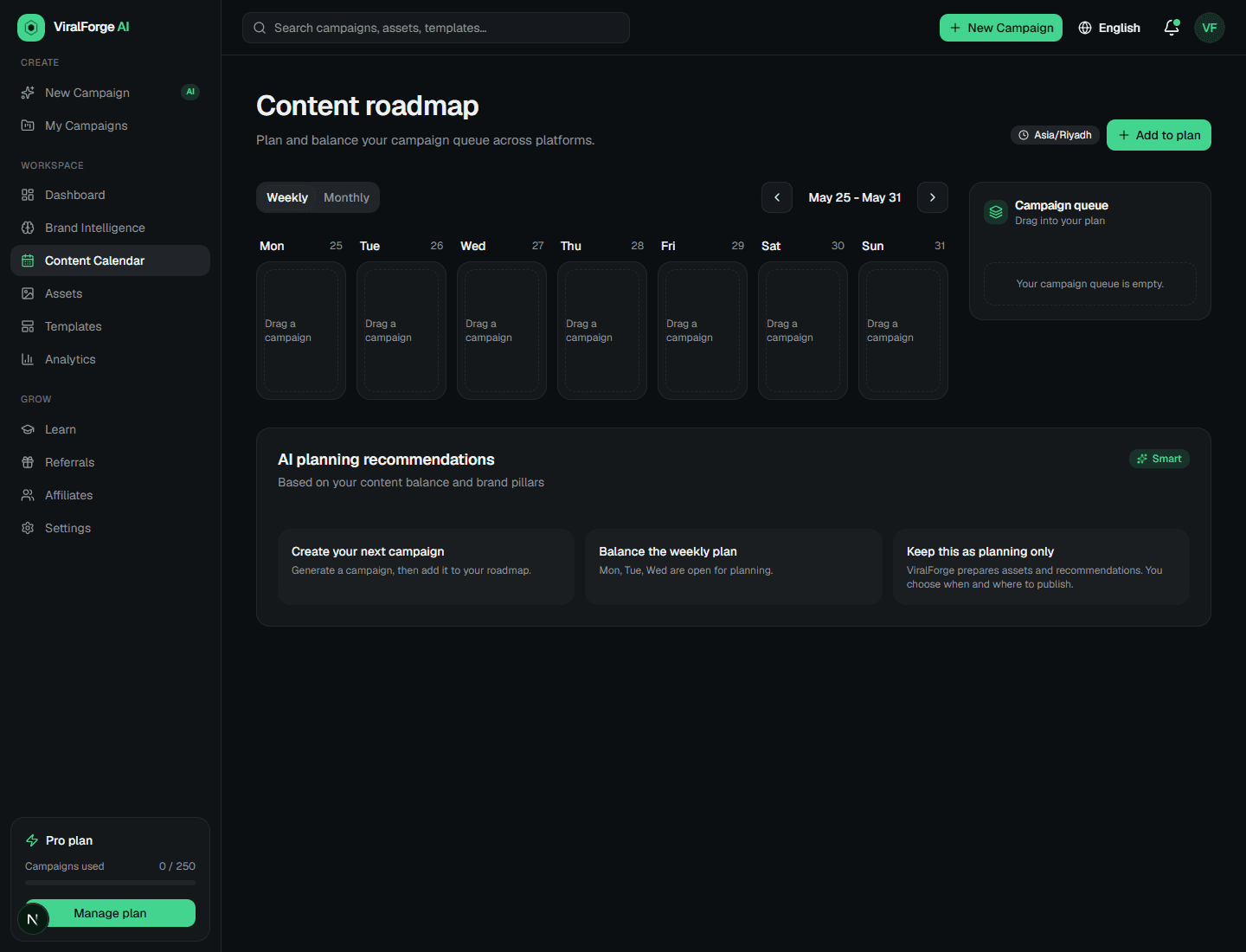Click the round N badge icon
Screen dimensions: 1246x952
[33, 919]
